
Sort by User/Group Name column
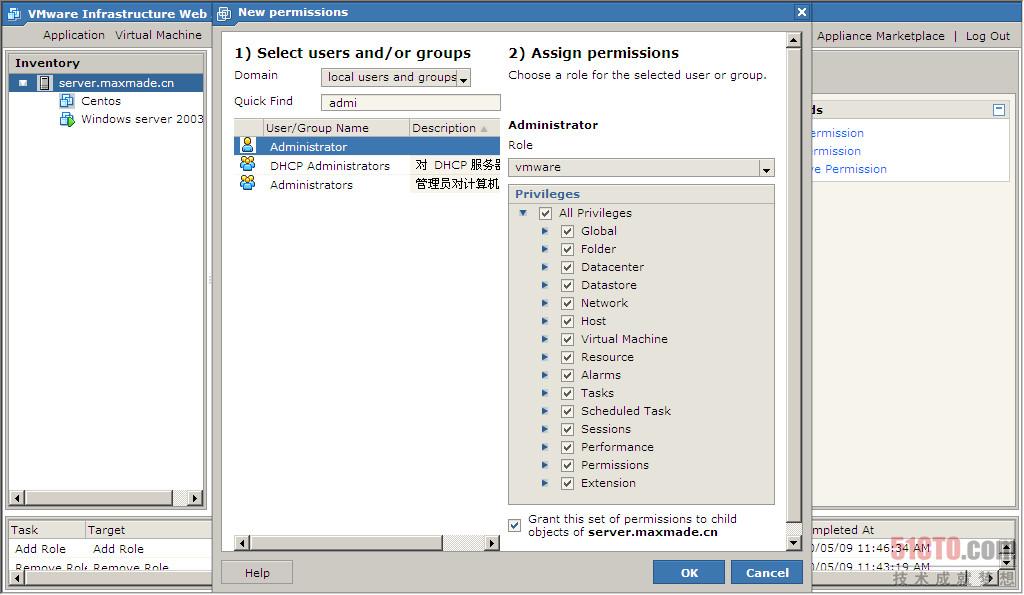[x=336, y=128]
